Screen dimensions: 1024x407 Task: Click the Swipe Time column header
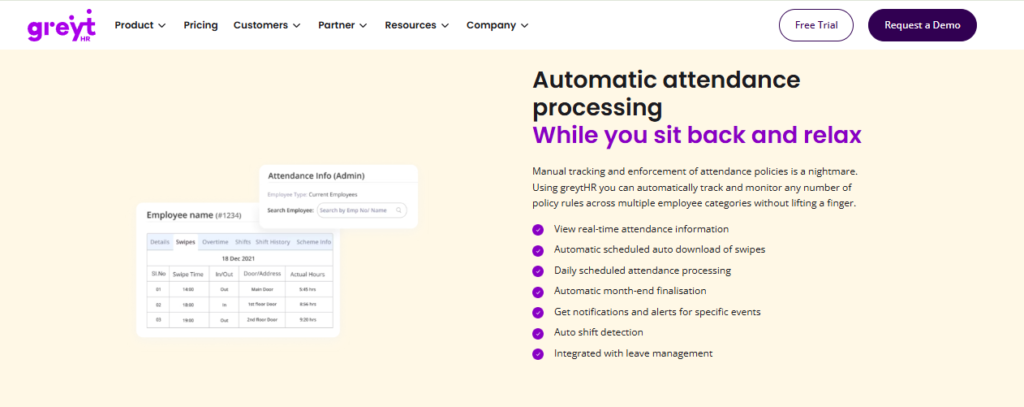[188, 274]
